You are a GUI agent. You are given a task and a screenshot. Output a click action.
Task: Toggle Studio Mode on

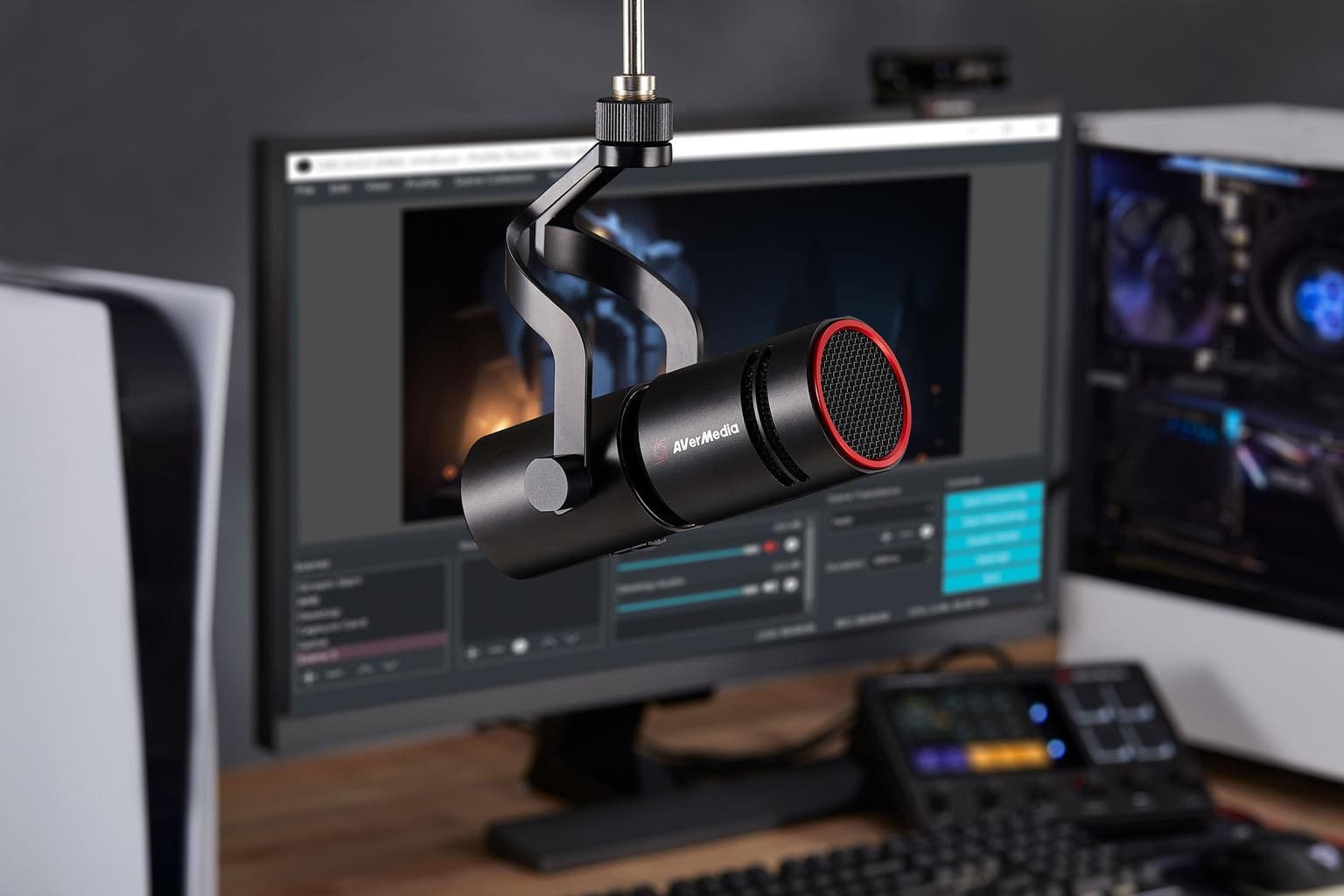[995, 537]
